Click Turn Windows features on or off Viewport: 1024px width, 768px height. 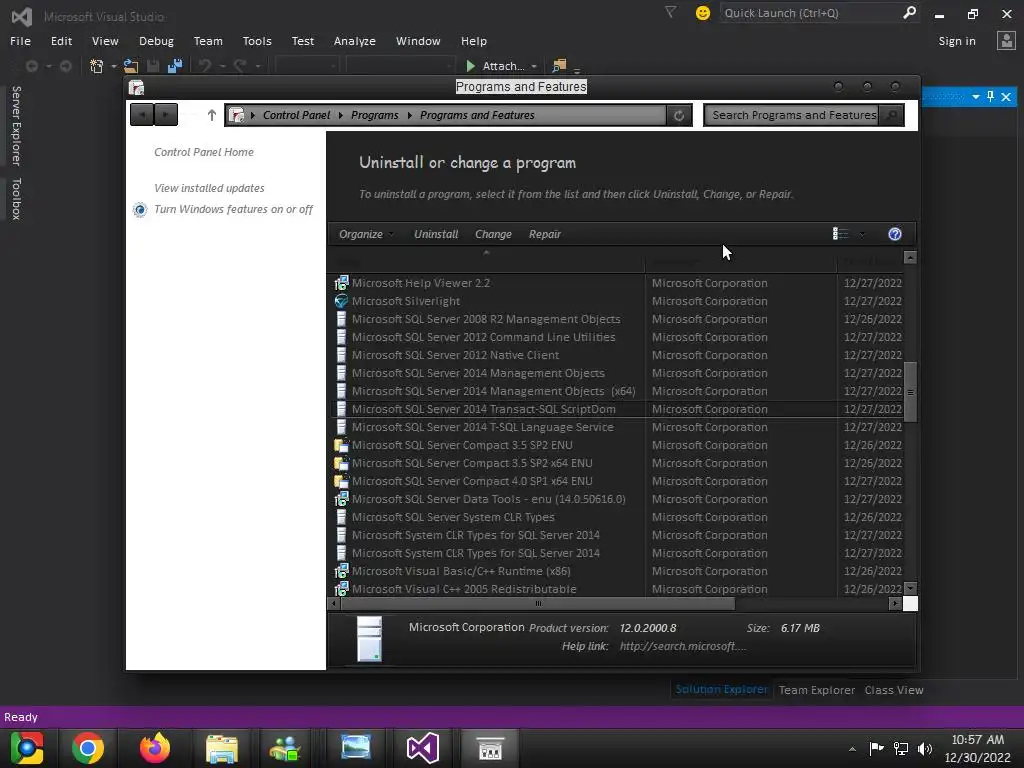233,209
